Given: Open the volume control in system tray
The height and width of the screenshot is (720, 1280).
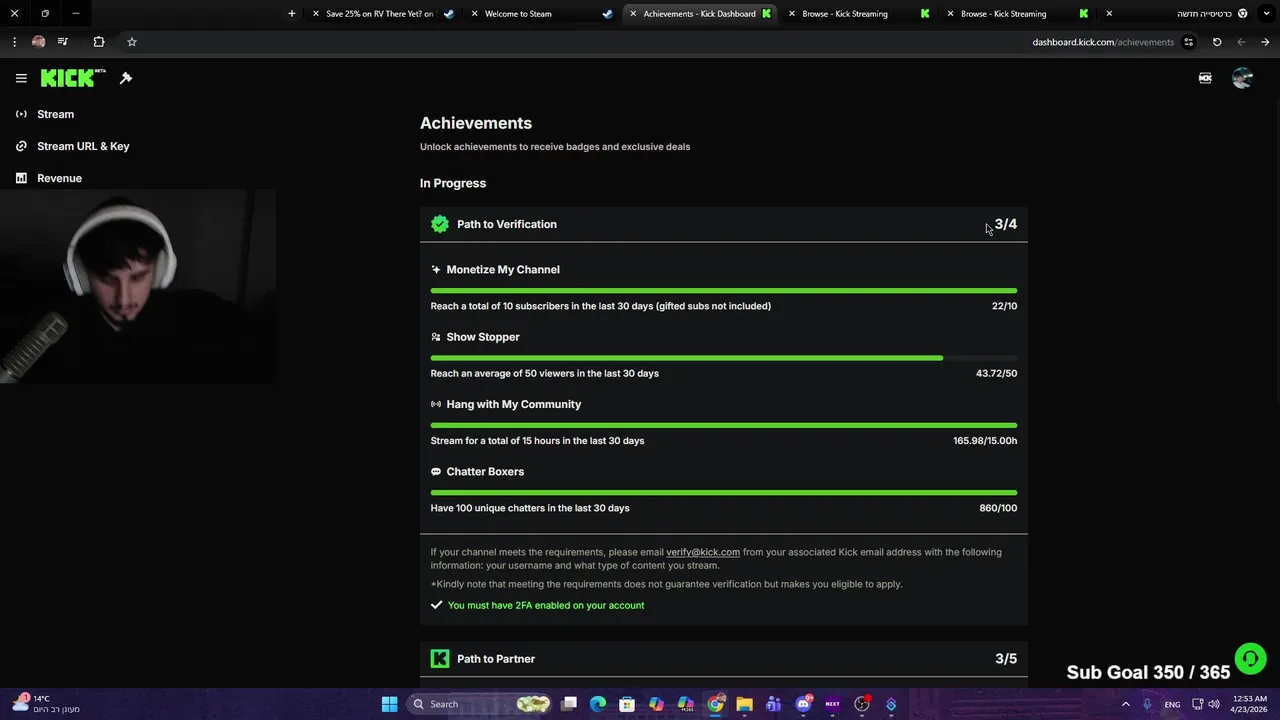Looking at the screenshot, I should click(1215, 704).
